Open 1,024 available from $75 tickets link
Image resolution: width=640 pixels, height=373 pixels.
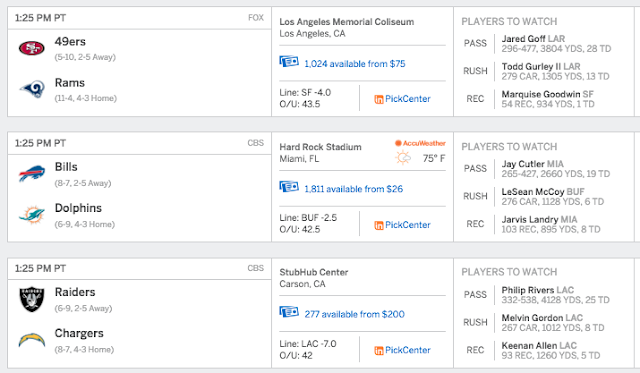click(x=355, y=64)
